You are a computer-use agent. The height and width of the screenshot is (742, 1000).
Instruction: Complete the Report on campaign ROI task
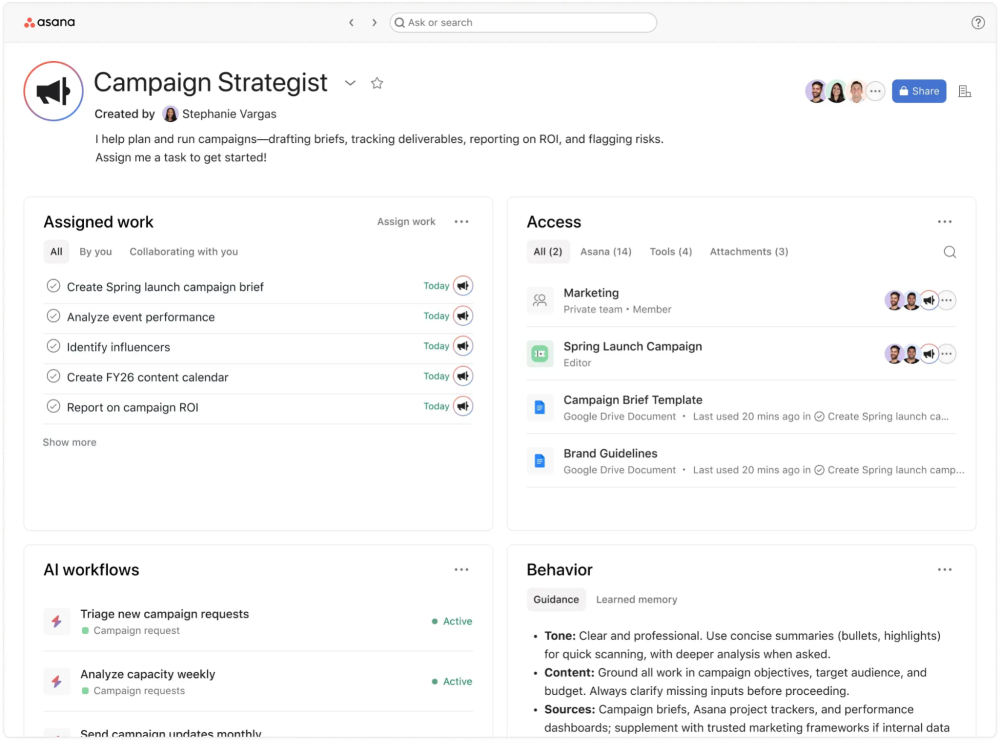click(x=54, y=407)
